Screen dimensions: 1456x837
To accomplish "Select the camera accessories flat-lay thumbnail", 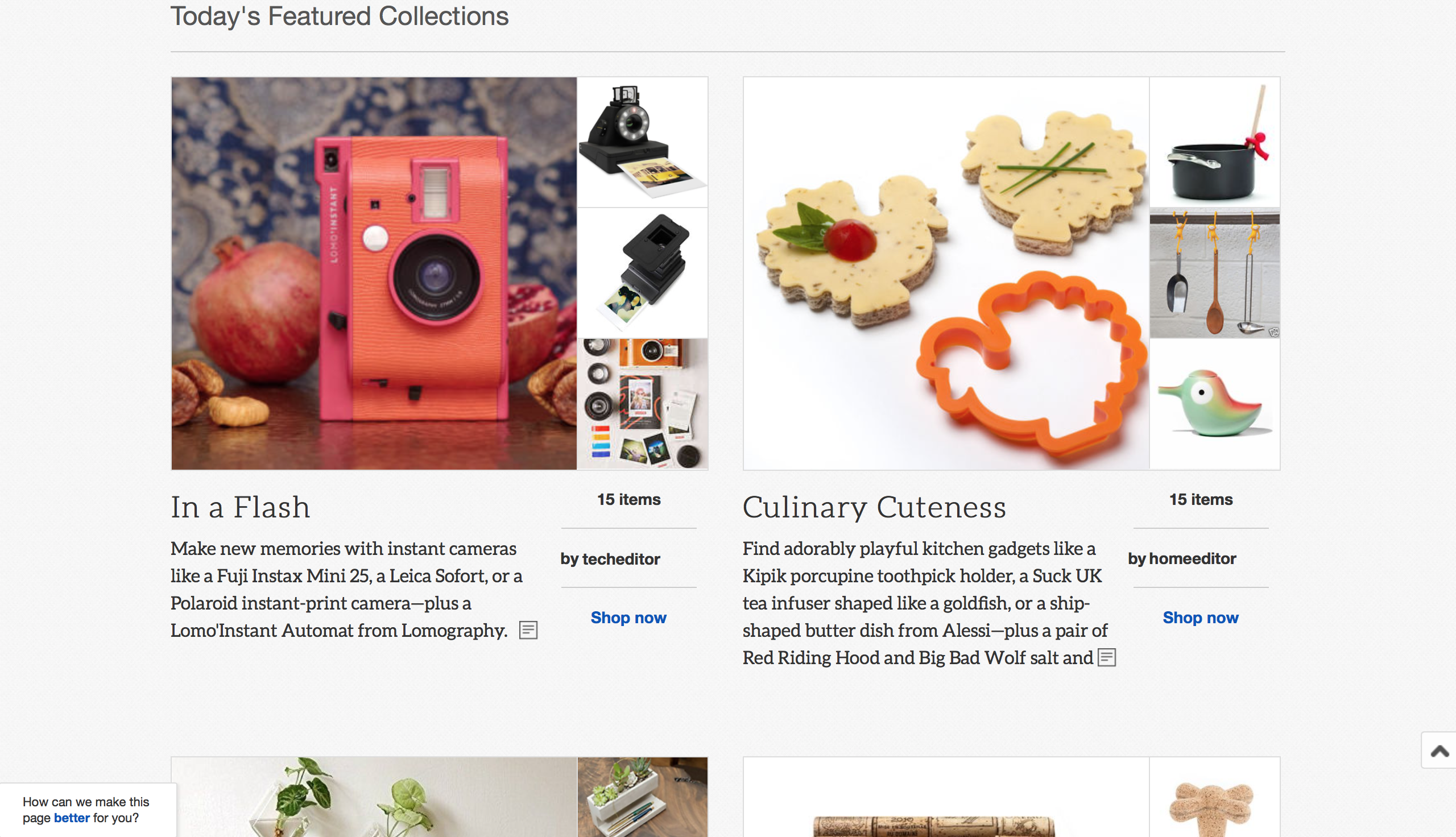I will click(x=642, y=404).
